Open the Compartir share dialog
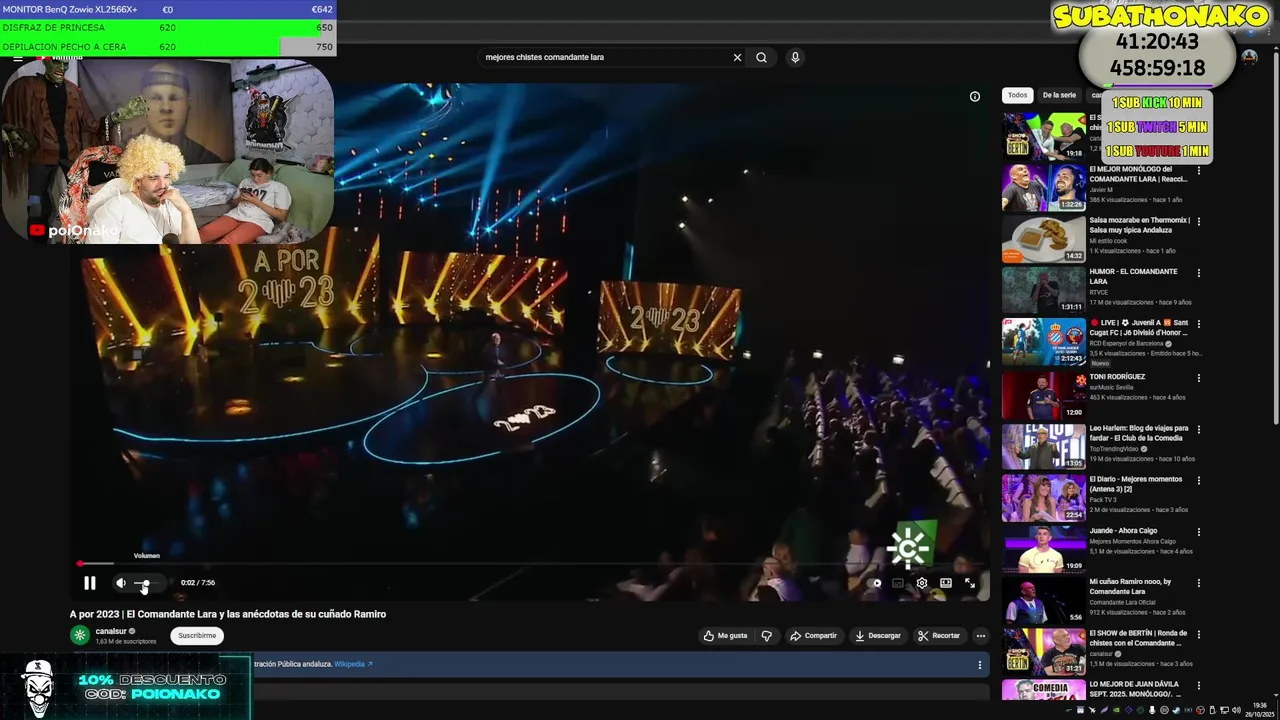 point(813,635)
